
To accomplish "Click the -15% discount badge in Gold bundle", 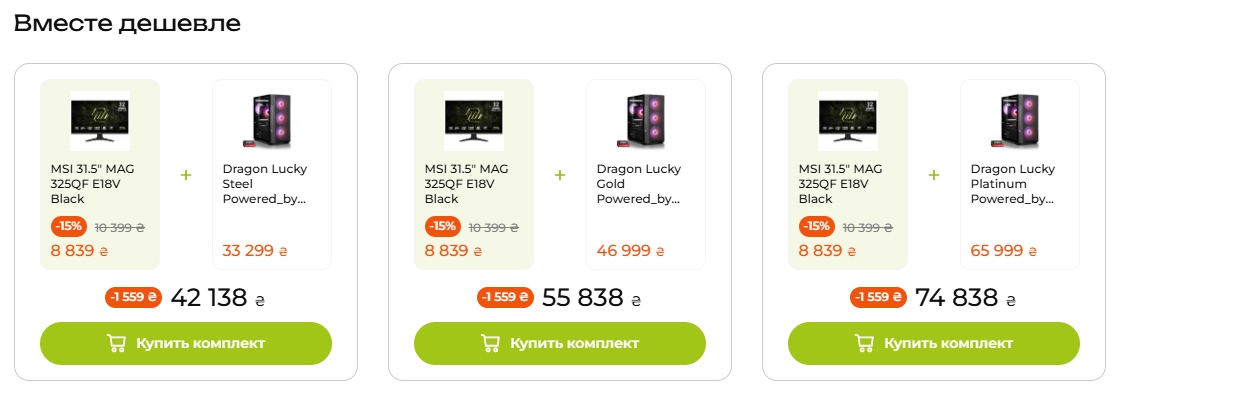I will (x=444, y=226).
